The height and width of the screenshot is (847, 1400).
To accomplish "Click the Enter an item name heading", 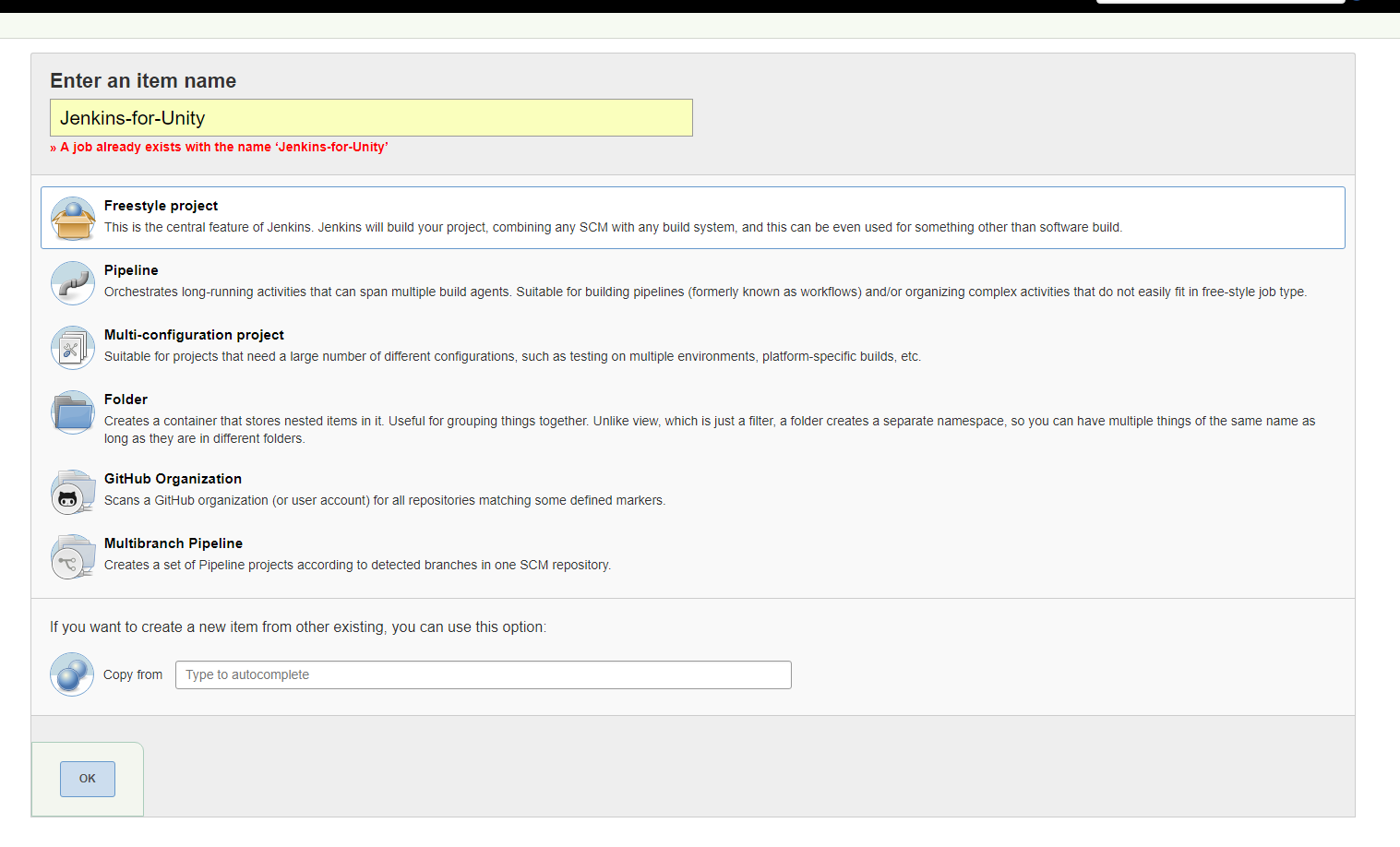I will 143,81.
